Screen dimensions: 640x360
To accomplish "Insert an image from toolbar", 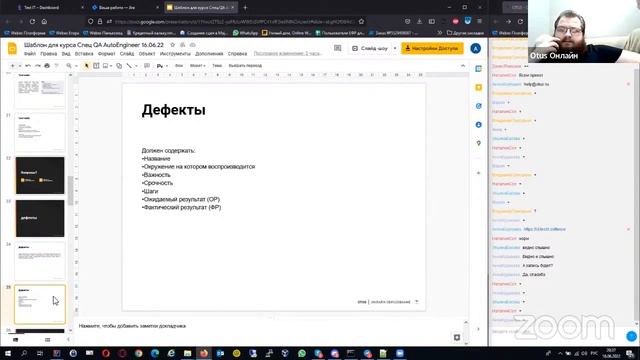I will pyautogui.click(x=106, y=66).
